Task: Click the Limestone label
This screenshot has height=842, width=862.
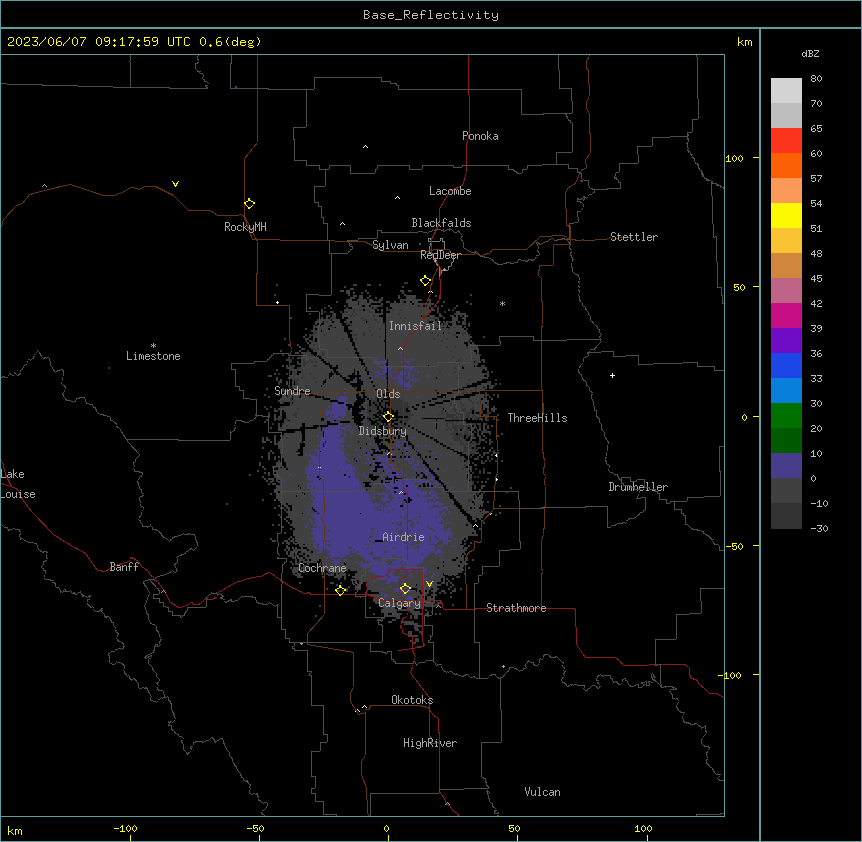Action: click(153, 356)
